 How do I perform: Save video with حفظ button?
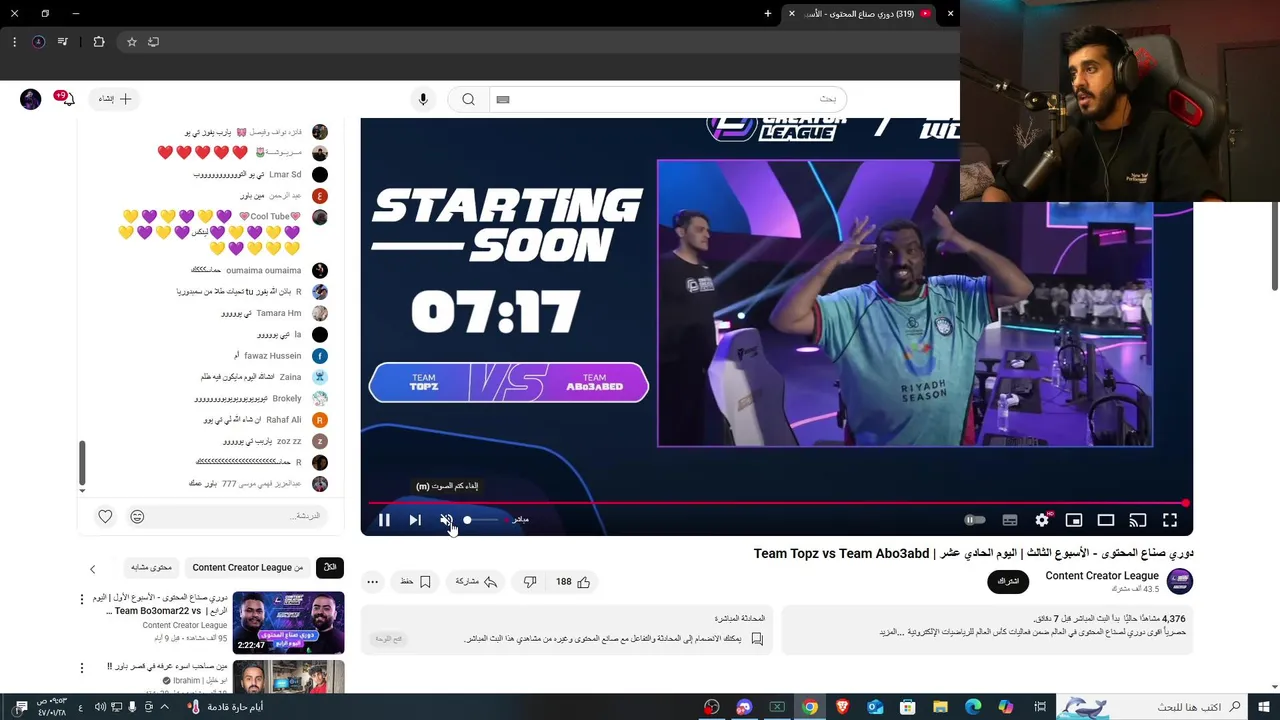coord(416,582)
